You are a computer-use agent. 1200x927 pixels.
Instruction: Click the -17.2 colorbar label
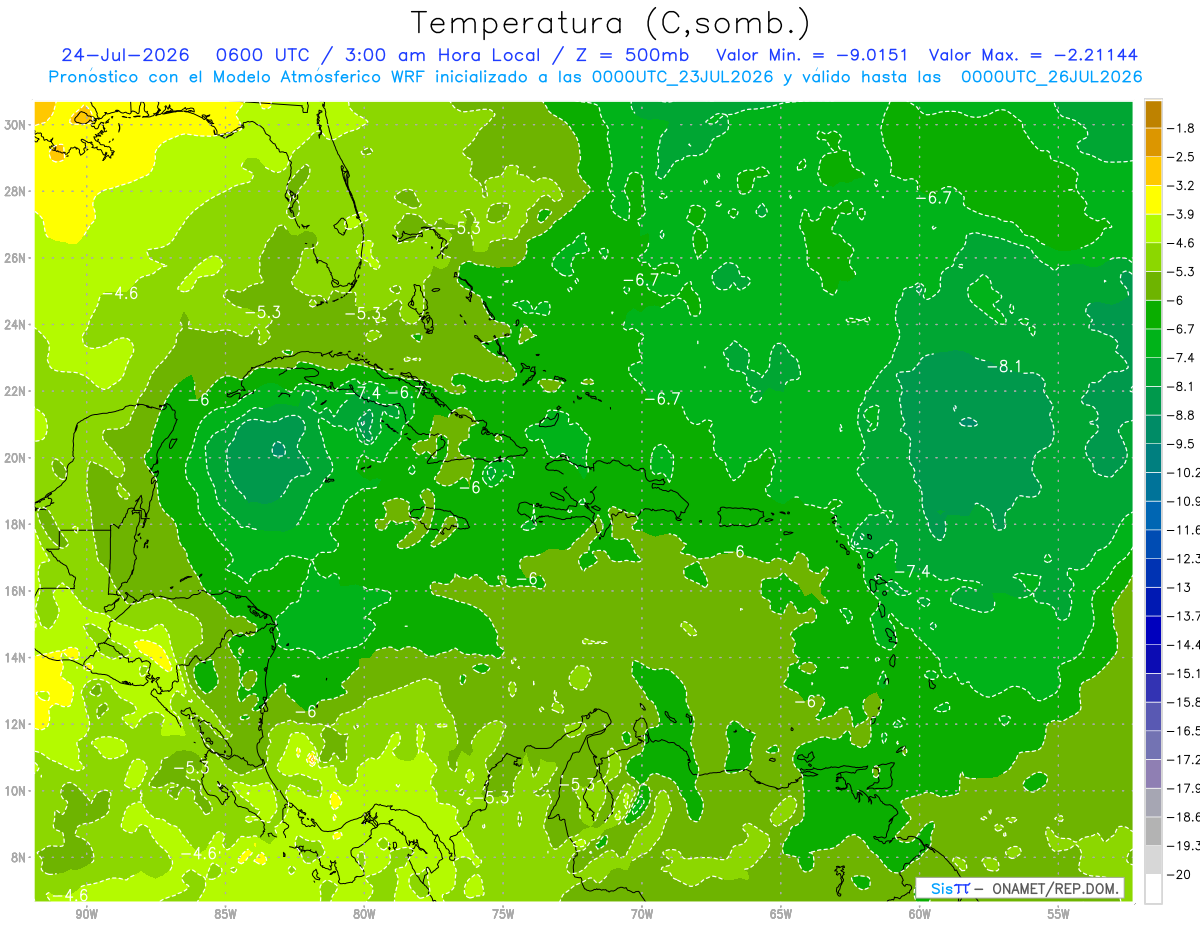tap(1184, 760)
